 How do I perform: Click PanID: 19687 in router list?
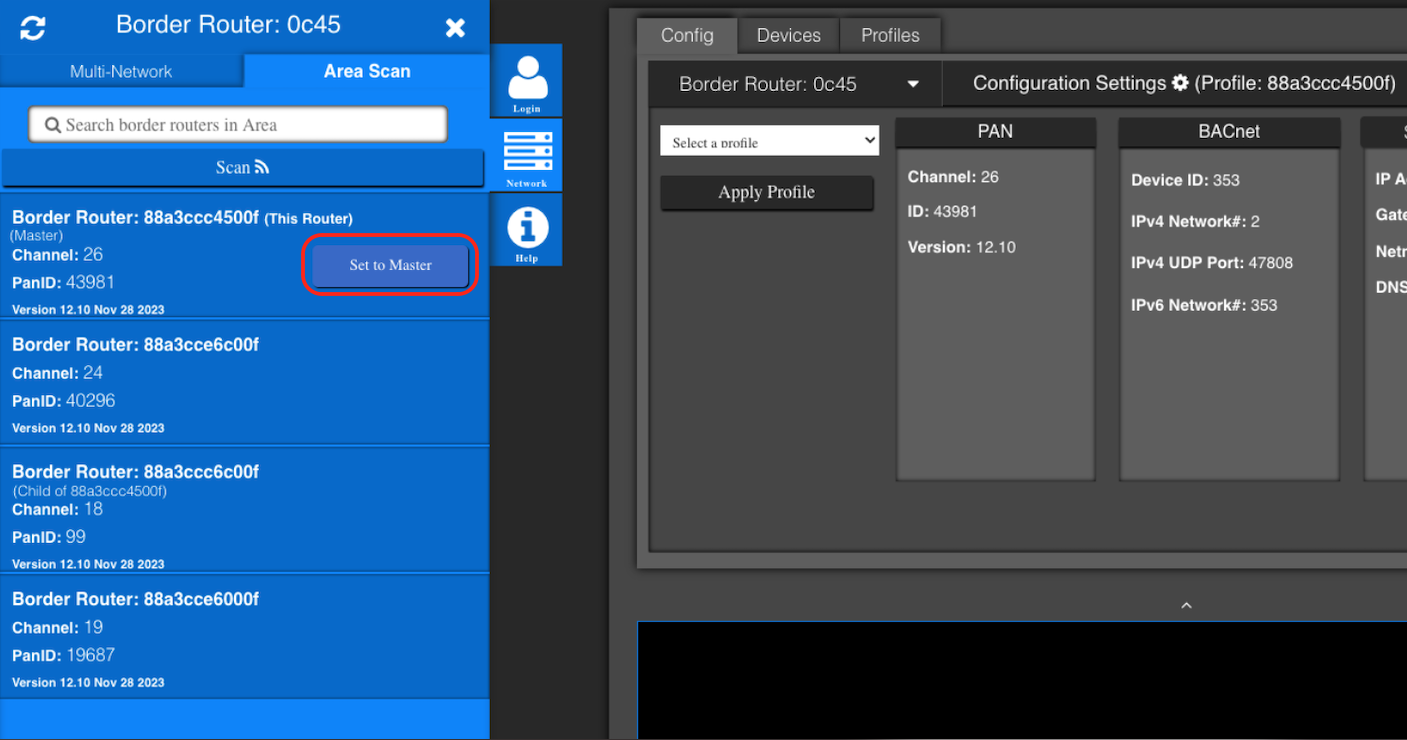(63, 655)
